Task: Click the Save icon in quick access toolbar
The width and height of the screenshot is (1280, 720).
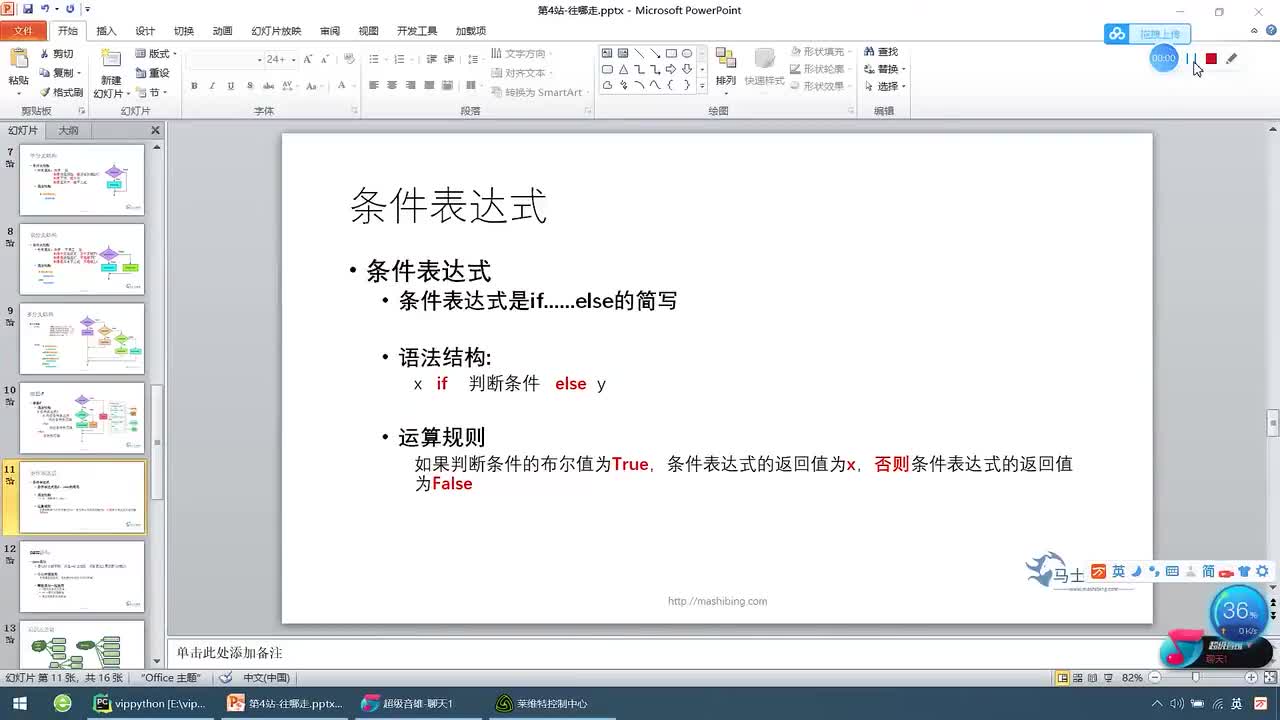Action: [x=29, y=9]
